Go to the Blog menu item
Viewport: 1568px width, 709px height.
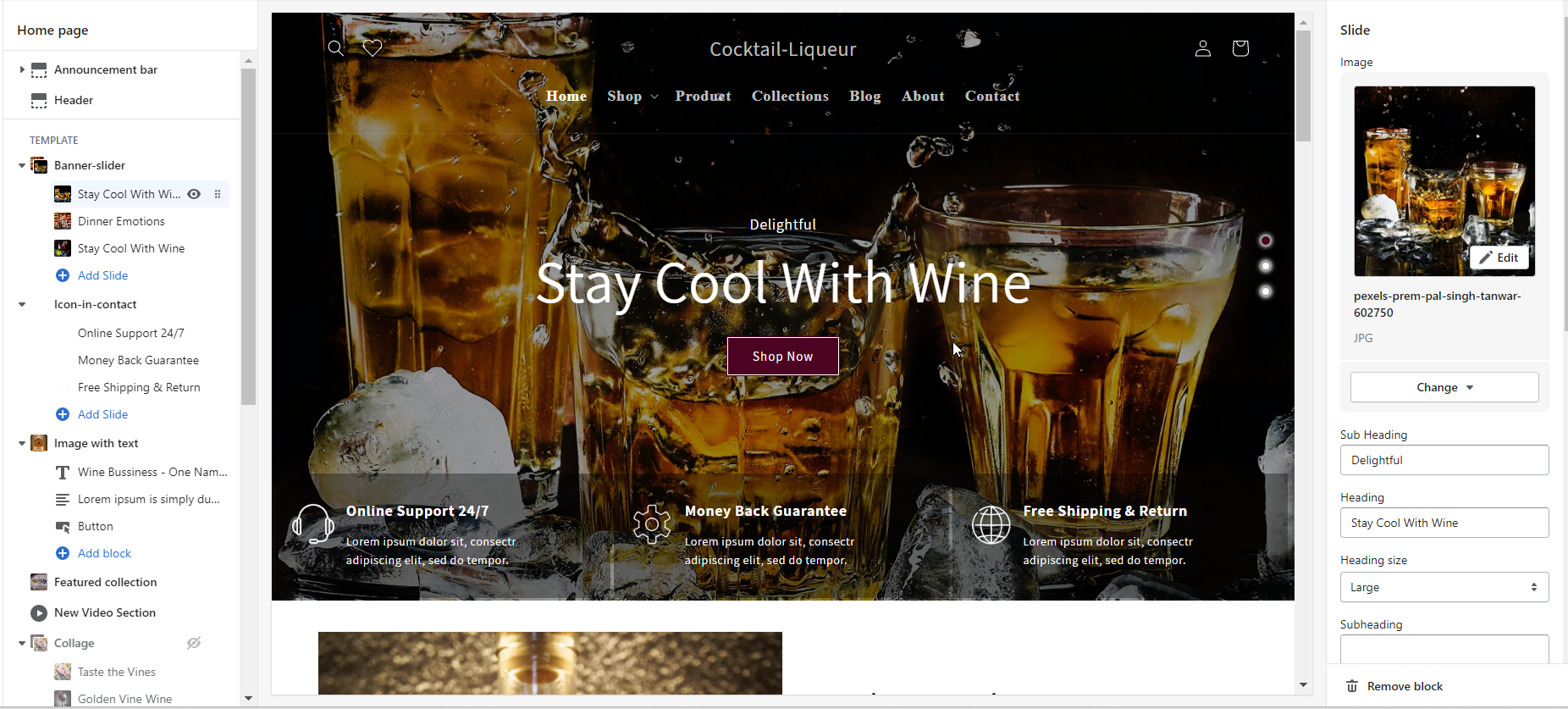tap(864, 96)
